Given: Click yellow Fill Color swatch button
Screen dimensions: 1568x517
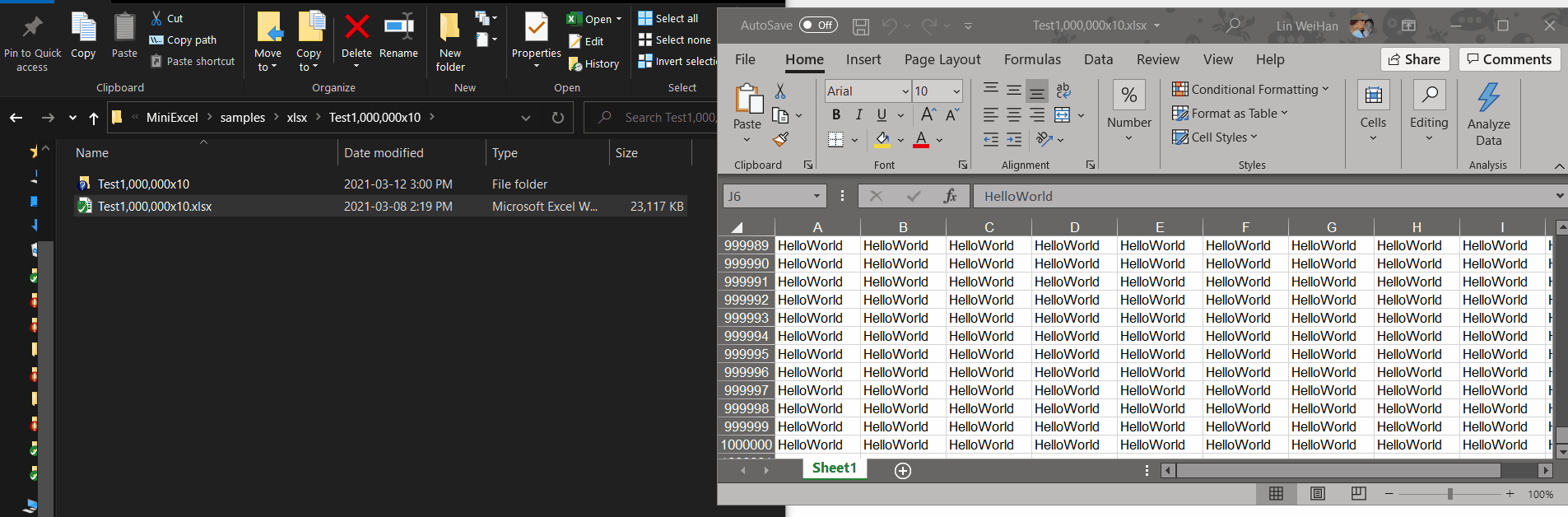Looking at the screenshot, I should pos(882,139).
